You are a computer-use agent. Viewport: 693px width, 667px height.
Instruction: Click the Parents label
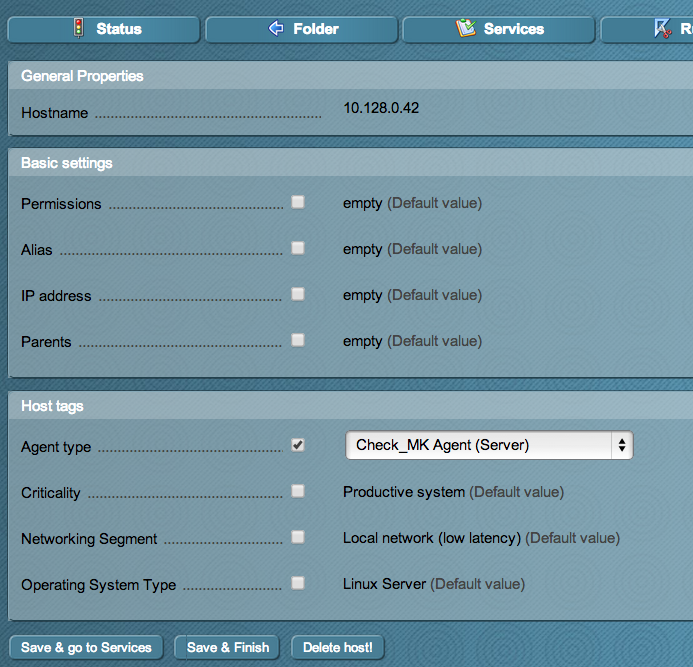click(x=46, y=342)
